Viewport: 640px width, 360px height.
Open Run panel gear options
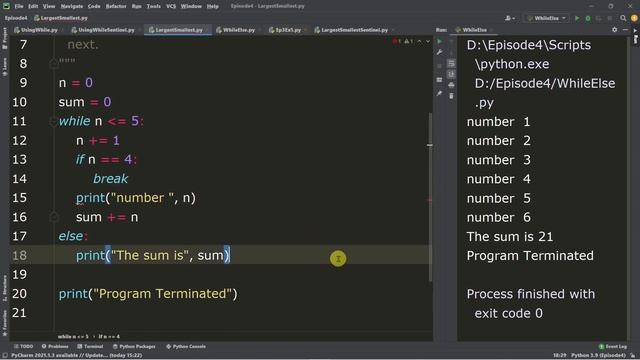coord(614,30)
